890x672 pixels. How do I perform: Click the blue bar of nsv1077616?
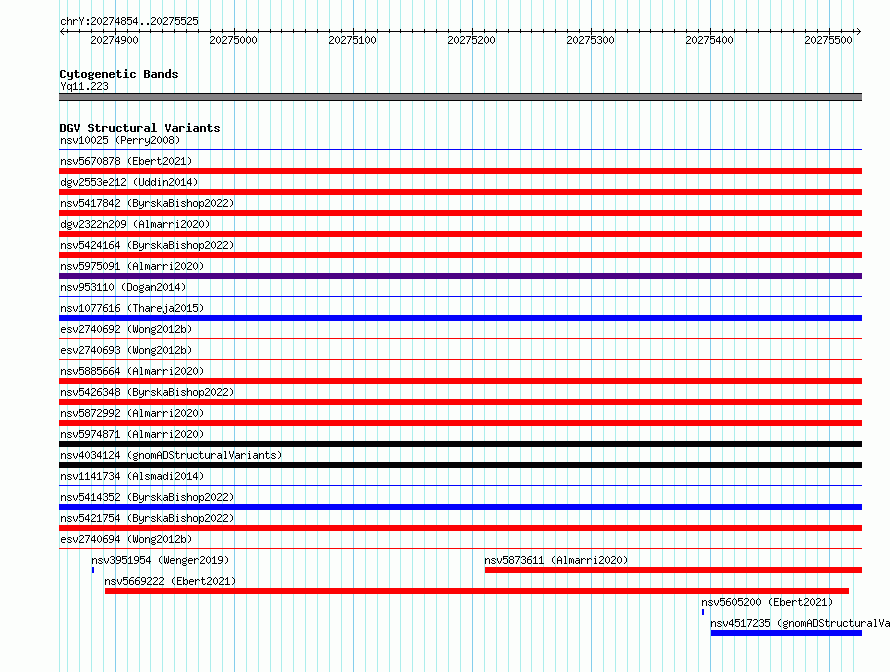point(460,318)
